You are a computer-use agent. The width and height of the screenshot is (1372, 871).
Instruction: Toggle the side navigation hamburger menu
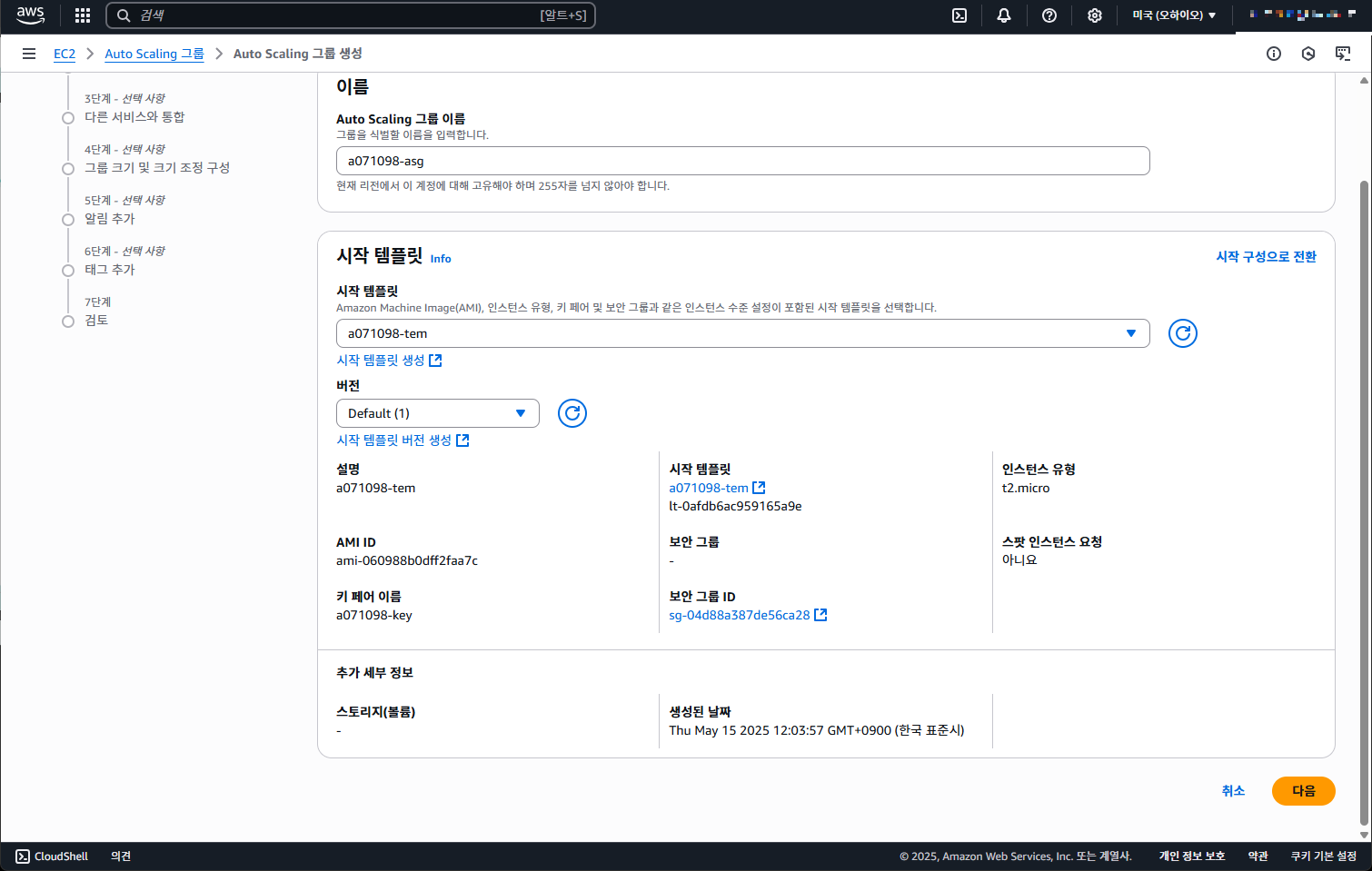coord(29,54)
